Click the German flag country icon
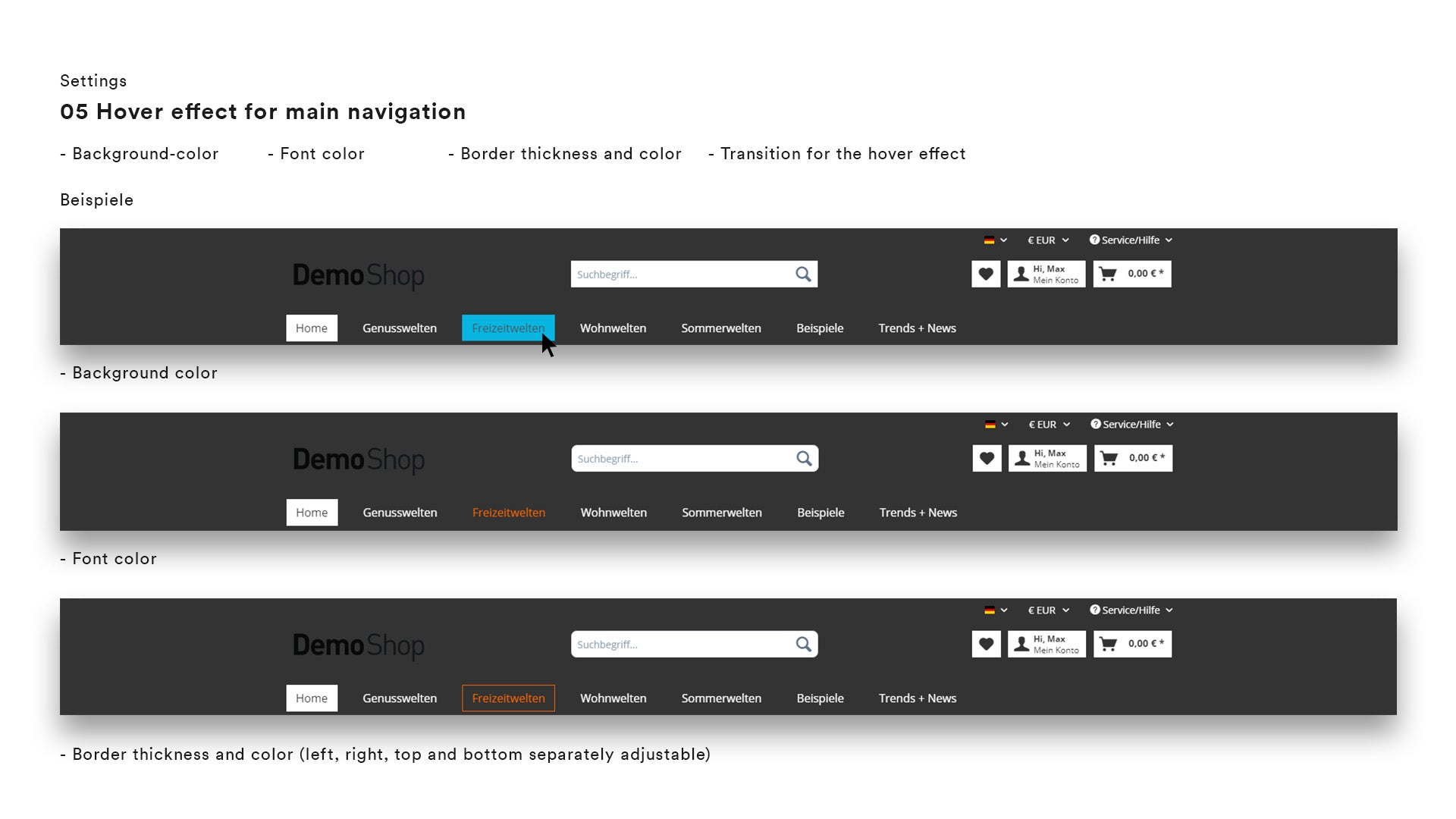The height and width of the screenshot is (819, 1456). (987, 239)
